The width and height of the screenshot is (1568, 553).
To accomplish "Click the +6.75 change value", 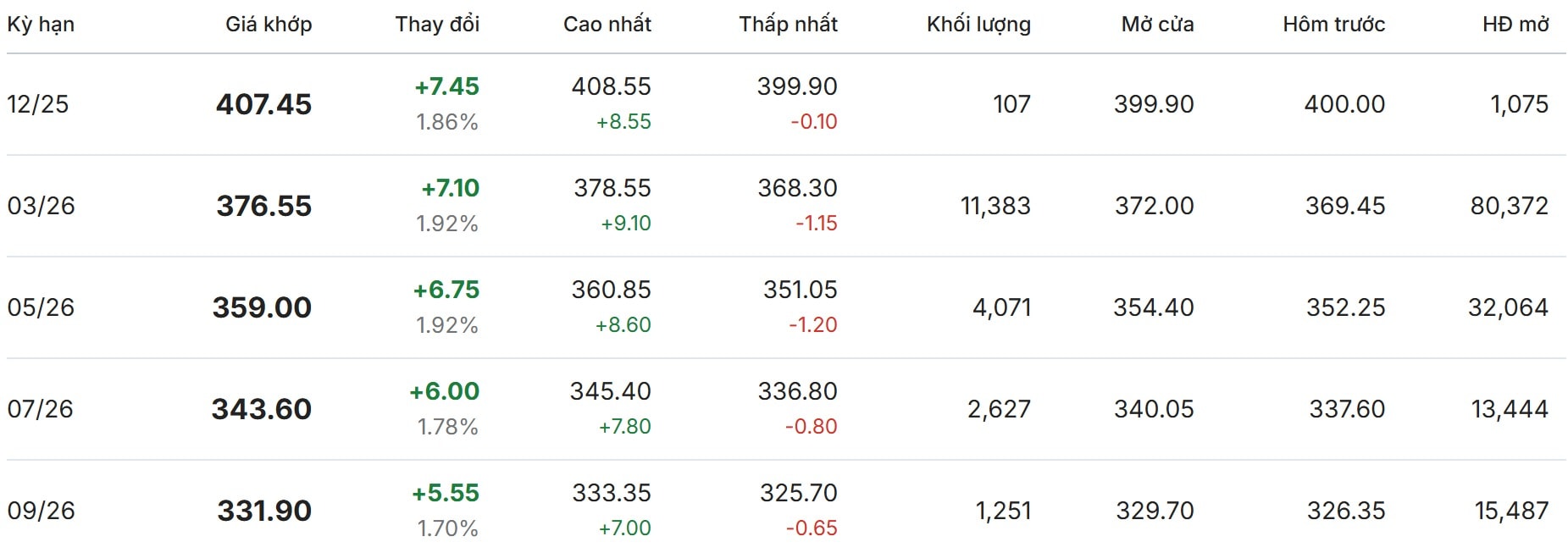I will [446, 290].
